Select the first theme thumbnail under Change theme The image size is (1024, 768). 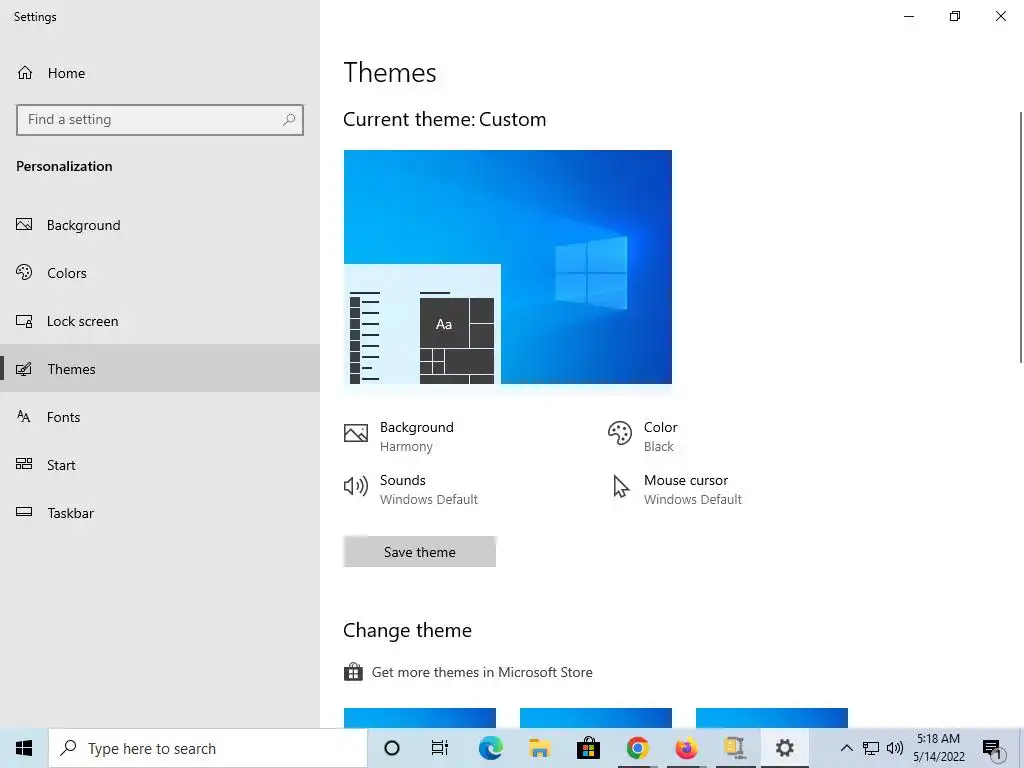click(420, 718)
